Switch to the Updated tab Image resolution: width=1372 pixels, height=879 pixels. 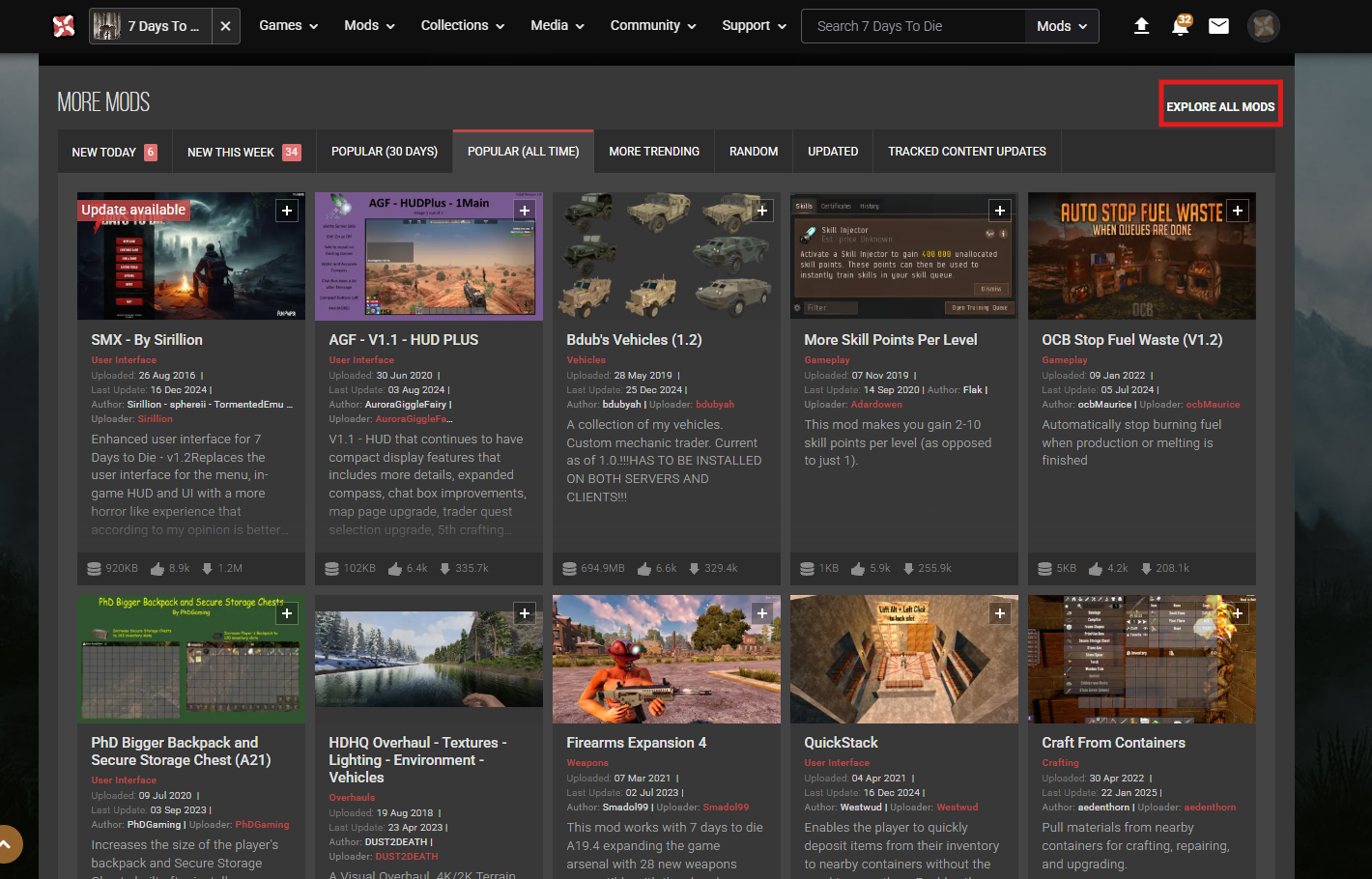(833, 152)
